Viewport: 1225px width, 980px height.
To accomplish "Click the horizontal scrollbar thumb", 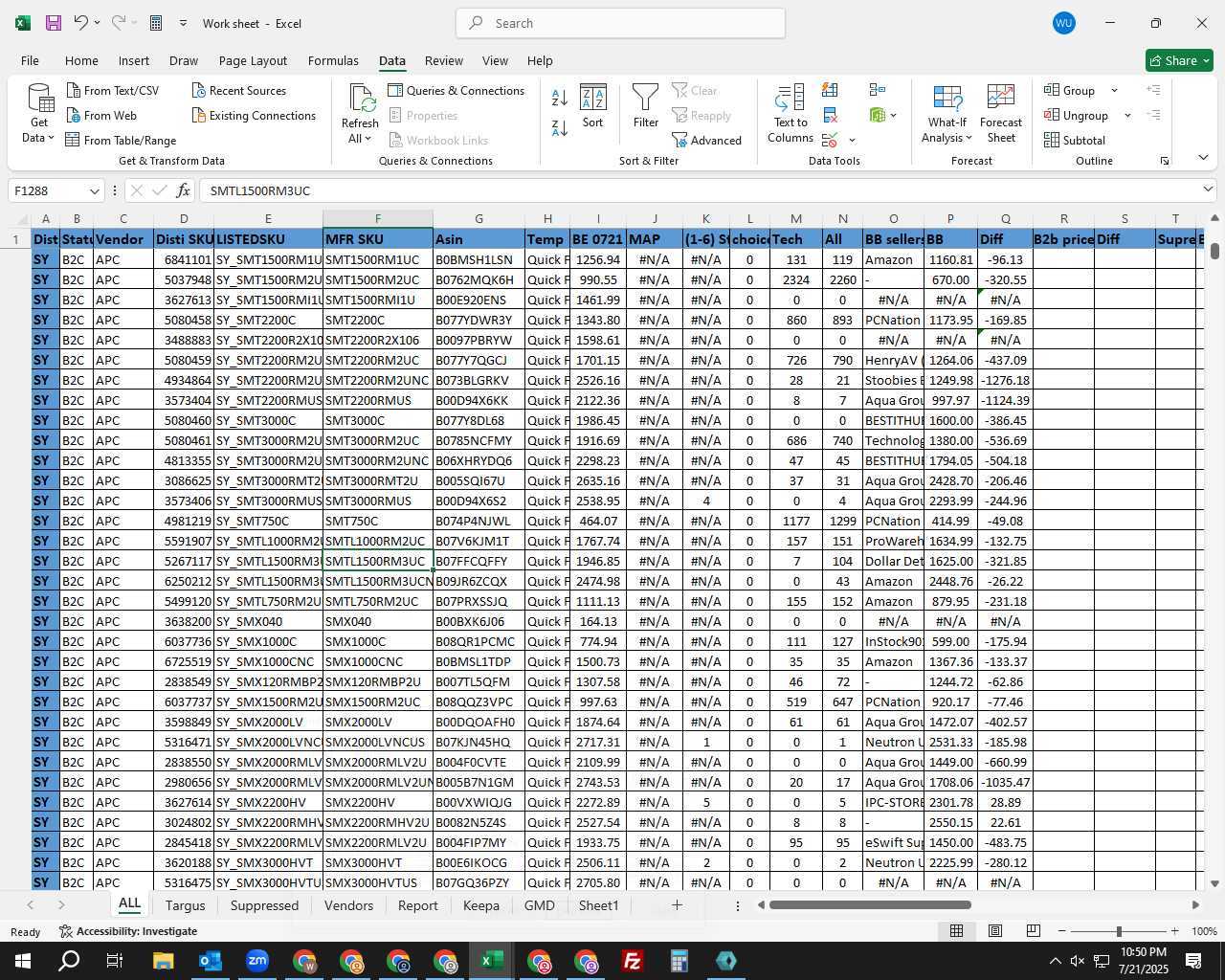I will tap(869, 905).
